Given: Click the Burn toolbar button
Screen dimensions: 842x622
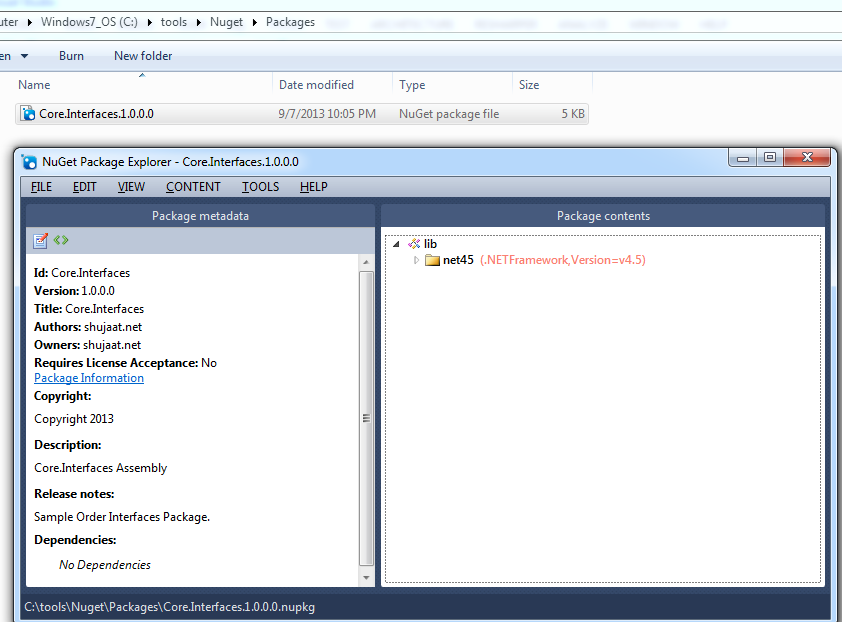Looking at the screenshot, I should [x=71, y=56].
